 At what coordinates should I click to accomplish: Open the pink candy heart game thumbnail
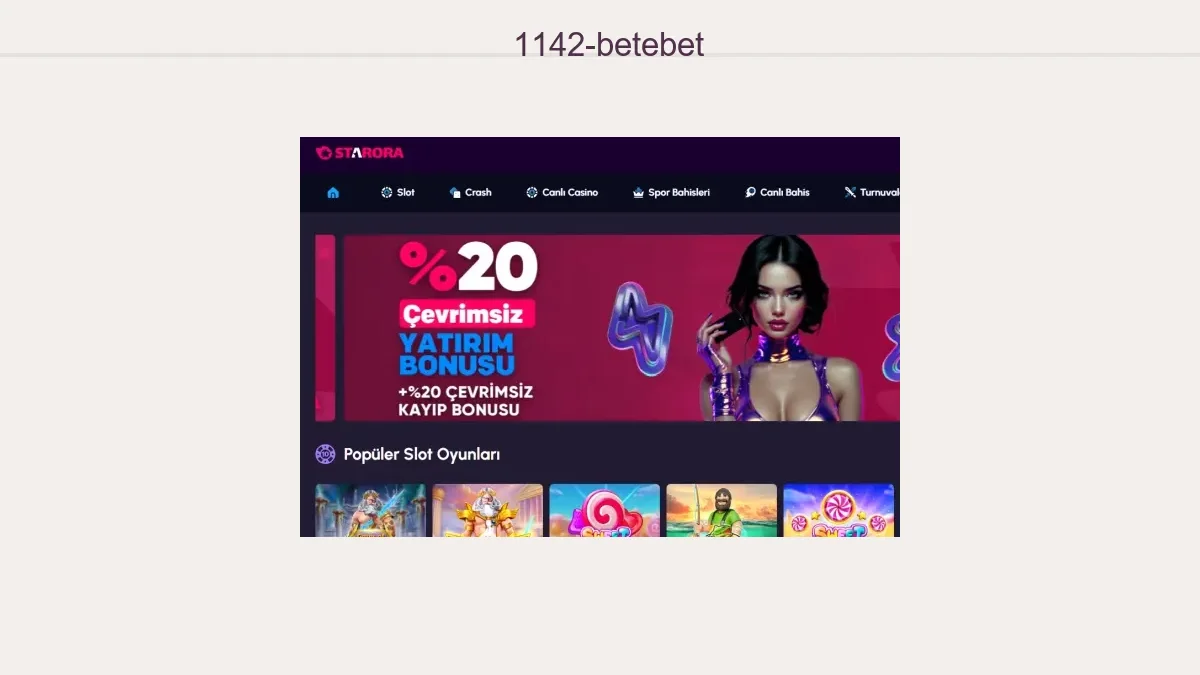point(604,511)
